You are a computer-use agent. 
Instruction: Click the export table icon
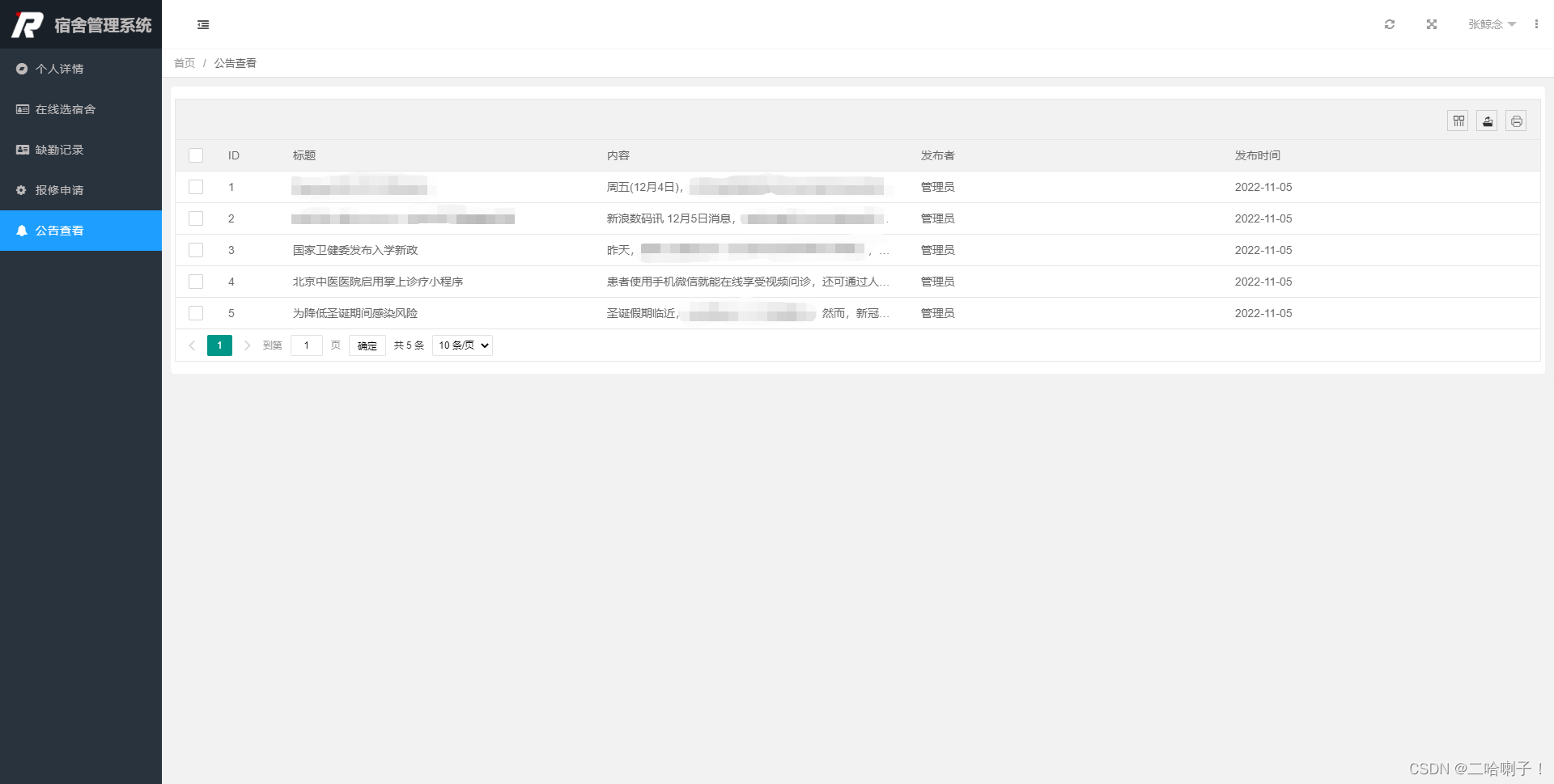[1488, 121]
